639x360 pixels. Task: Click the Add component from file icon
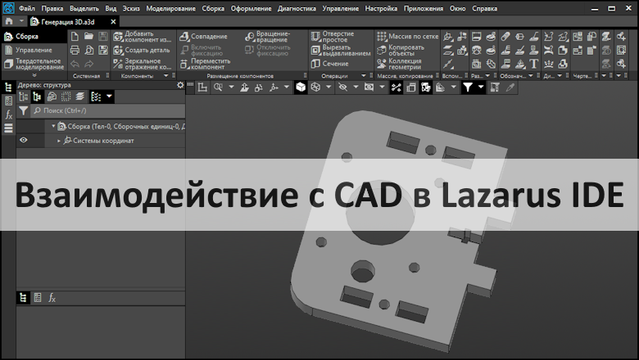pyautogui.click(x=118, y=37)
